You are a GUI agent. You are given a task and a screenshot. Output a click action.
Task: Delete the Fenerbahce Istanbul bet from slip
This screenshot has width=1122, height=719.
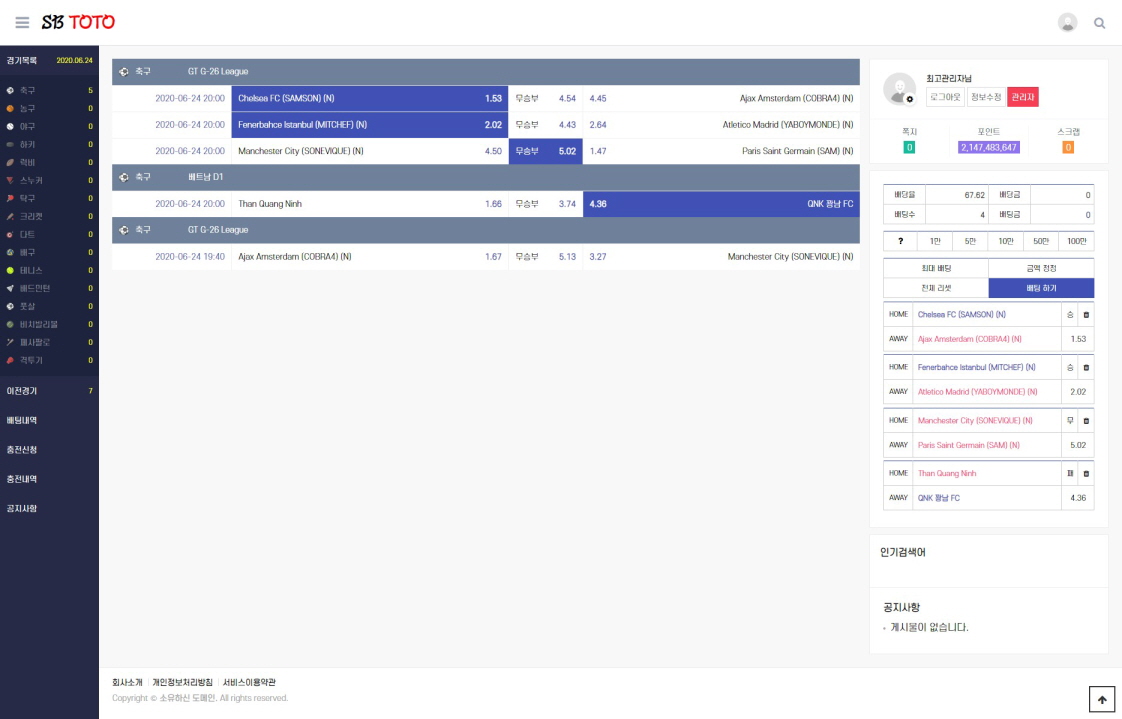tap(1086, 368)
